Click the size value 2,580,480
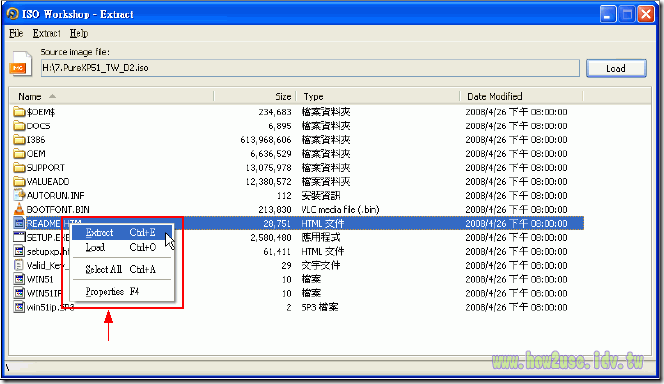 (x=271, y=238)
